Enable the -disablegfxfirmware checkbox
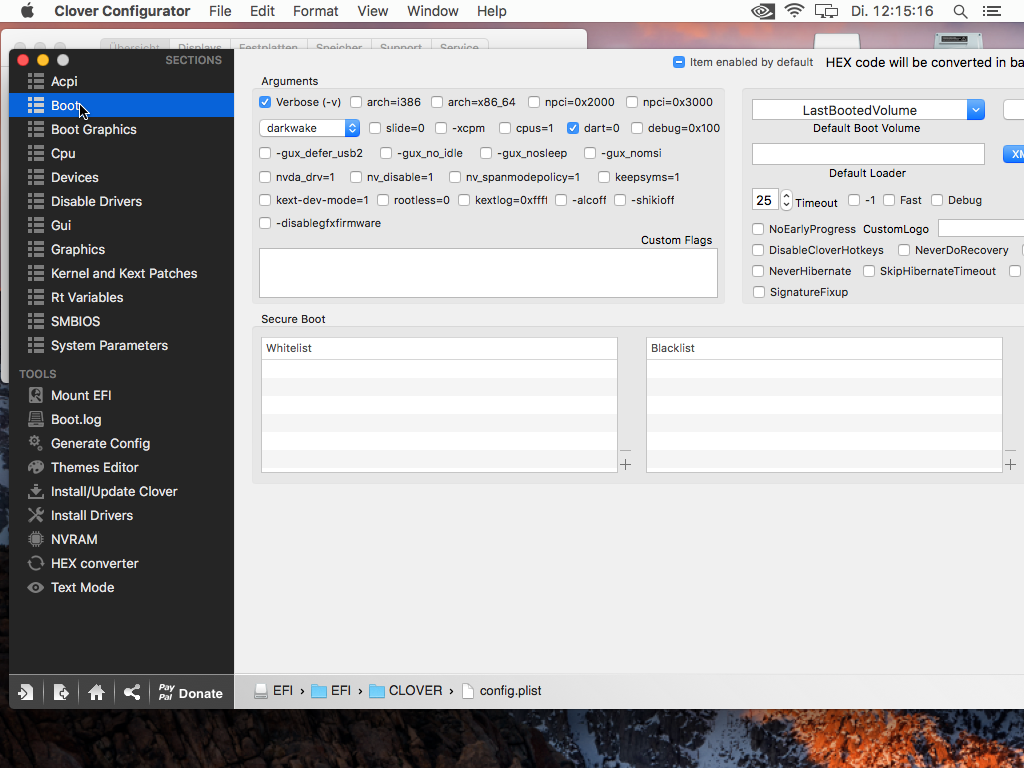Image resolution: width=1024 pixels, height=768 pixels. (x=265, y=223)
